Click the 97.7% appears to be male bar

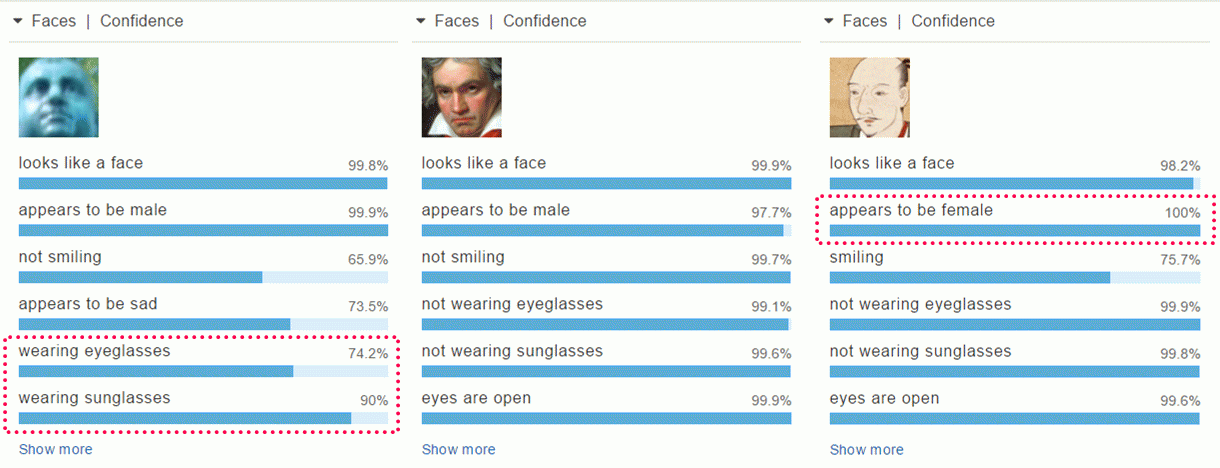click(x=606, y=230)
